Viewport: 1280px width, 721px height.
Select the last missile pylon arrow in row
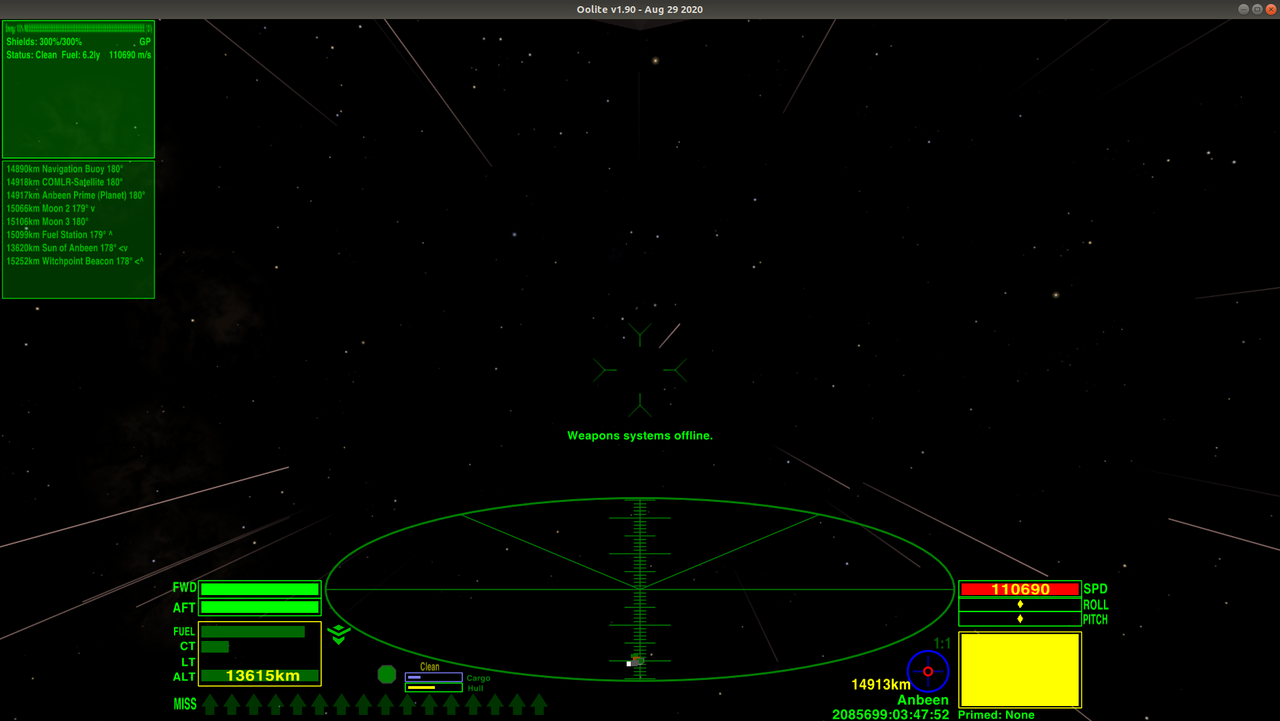click(x=539, y=704)
